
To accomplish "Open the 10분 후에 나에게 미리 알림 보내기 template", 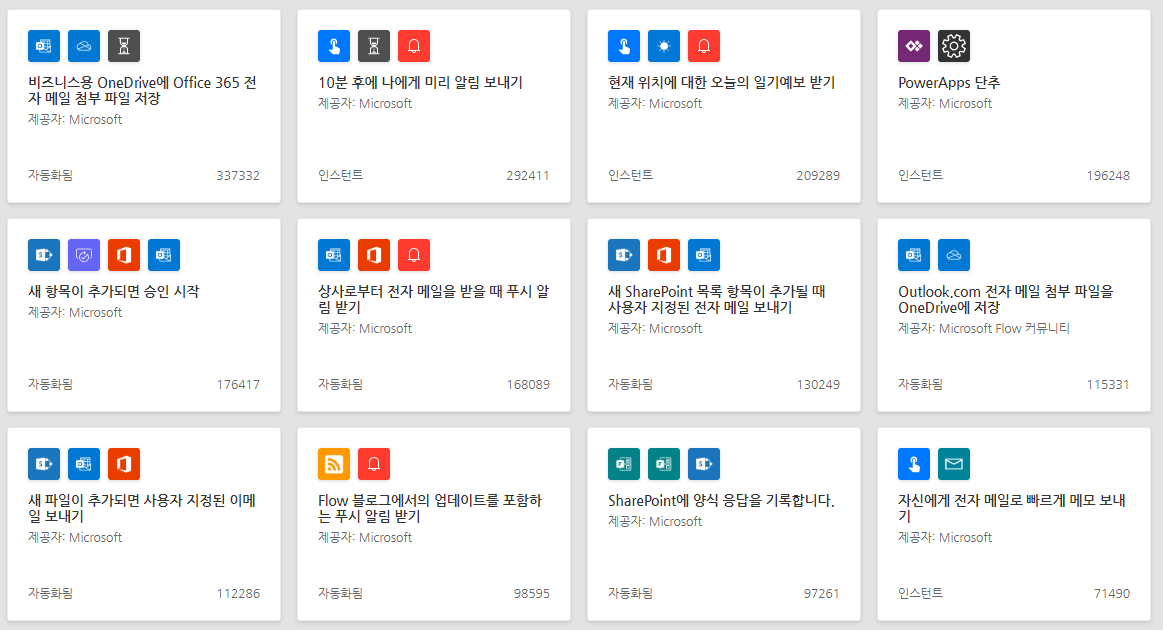I will tap(420, 83).
